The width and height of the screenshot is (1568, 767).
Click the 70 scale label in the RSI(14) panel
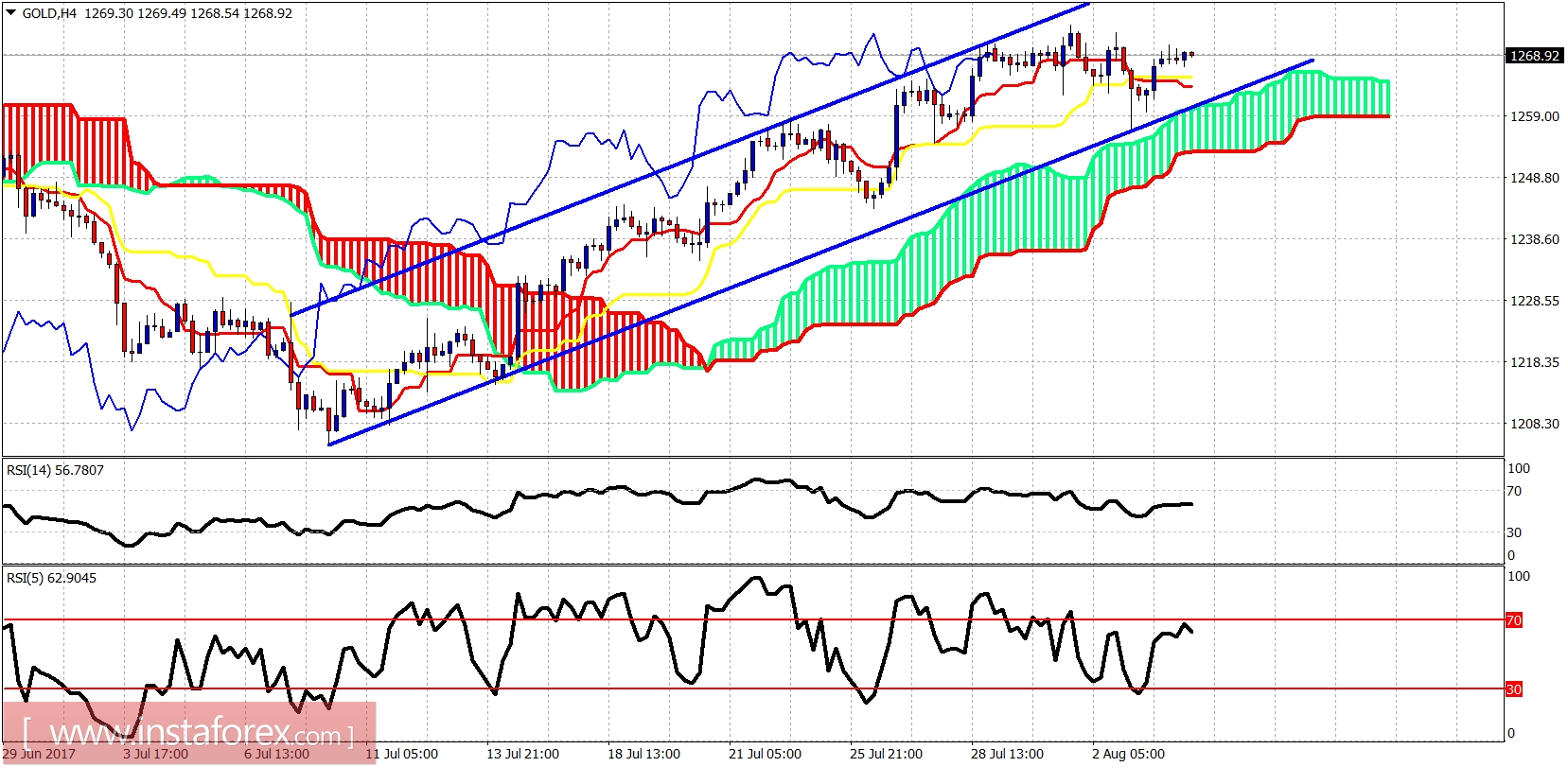[x=1515, y=491]
